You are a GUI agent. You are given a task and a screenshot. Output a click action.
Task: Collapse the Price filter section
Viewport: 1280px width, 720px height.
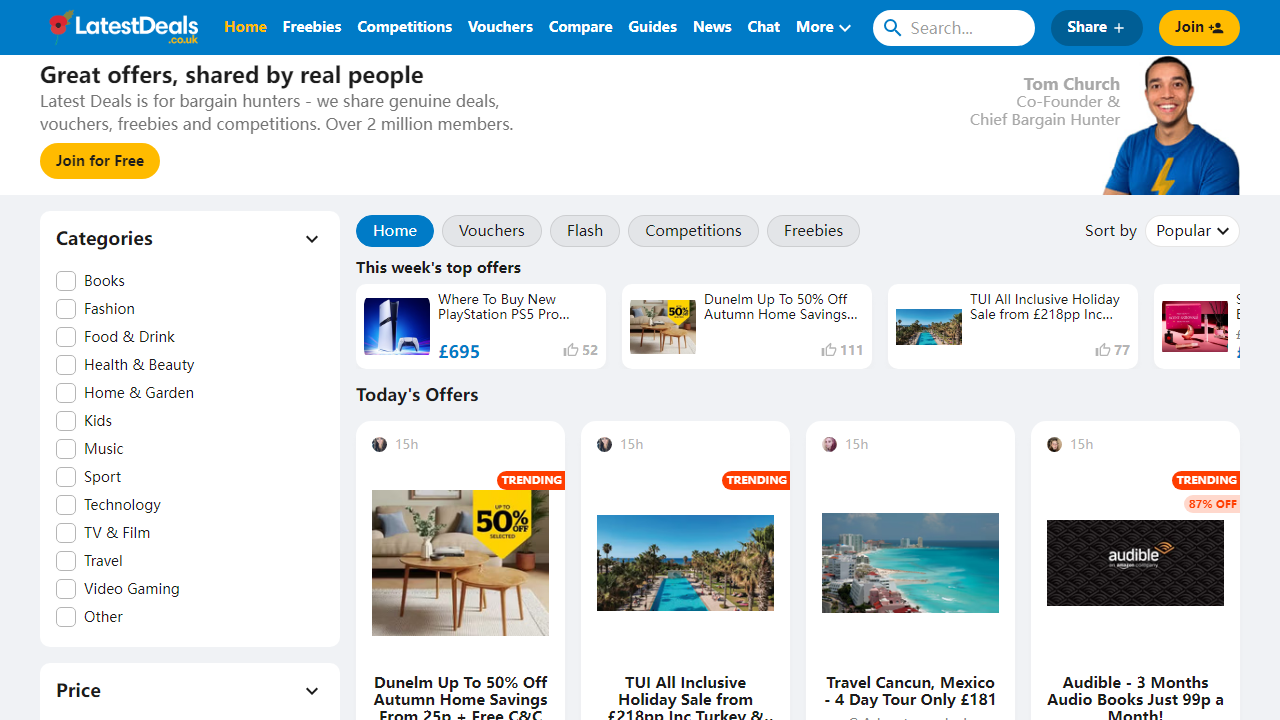[311, 691]
